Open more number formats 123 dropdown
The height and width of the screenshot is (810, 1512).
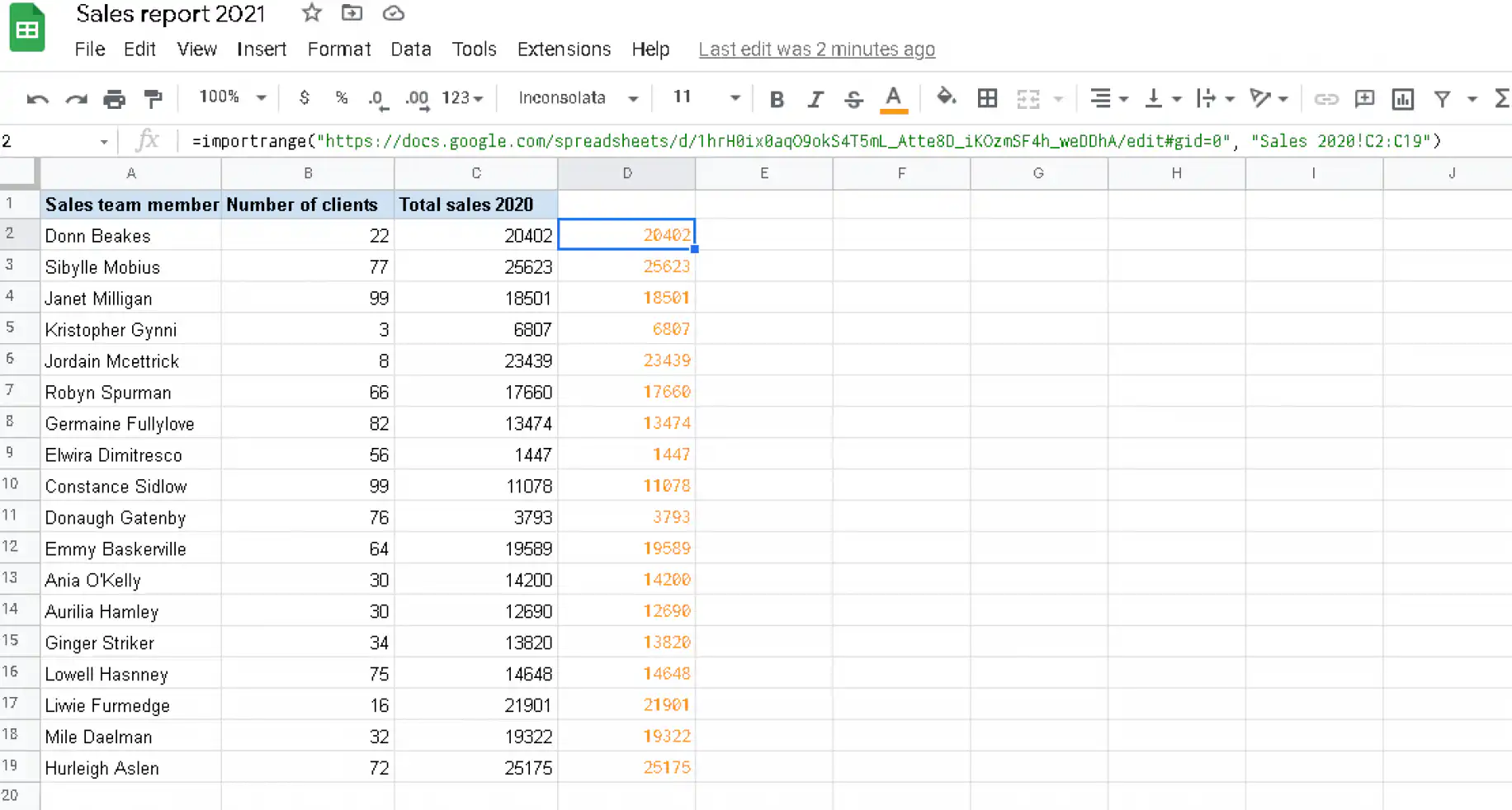pyautogui.click(x=462, y=97)
